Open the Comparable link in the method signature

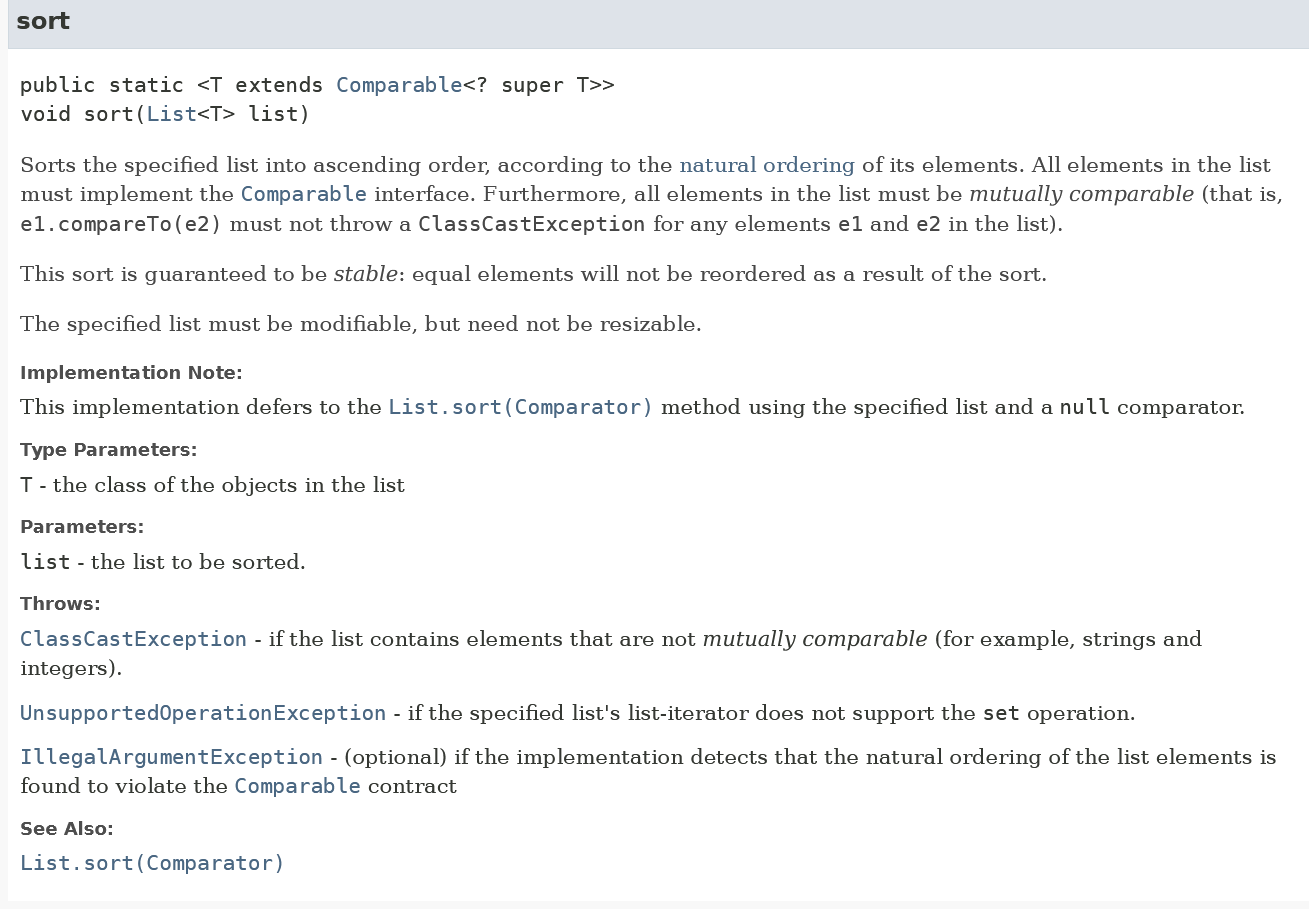pos(398,85)
